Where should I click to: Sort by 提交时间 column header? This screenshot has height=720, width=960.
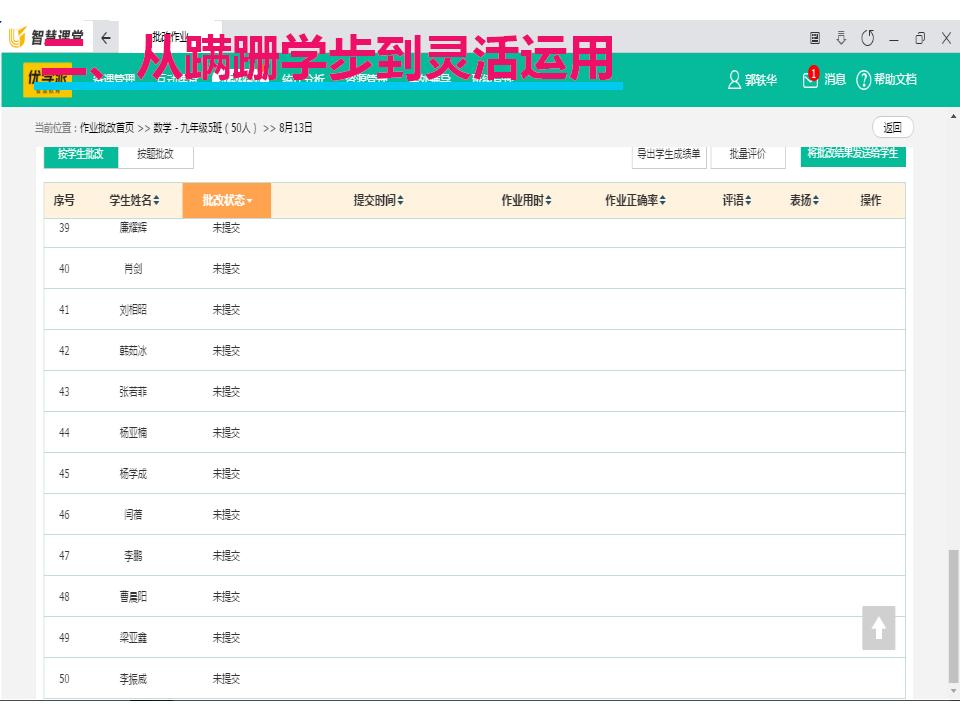[378, 201]
